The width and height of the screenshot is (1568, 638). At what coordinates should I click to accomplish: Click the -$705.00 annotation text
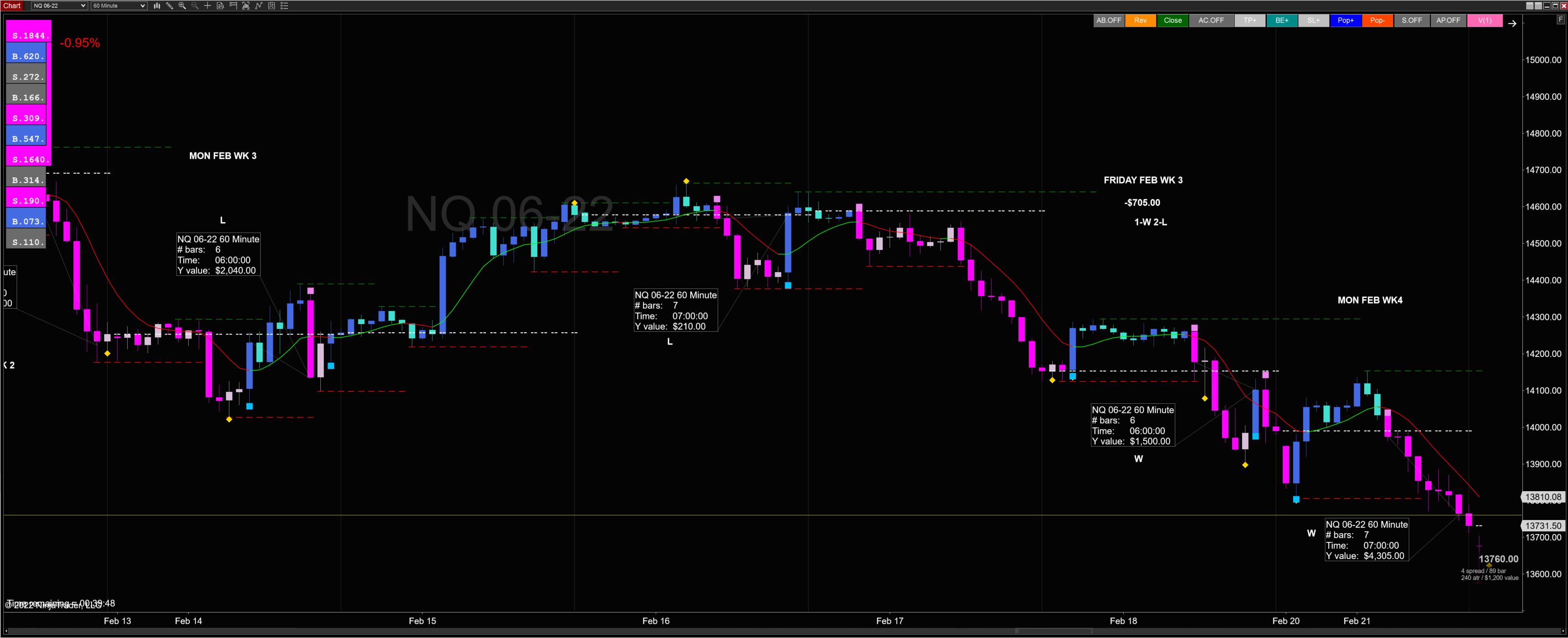tap(1142, 203)
